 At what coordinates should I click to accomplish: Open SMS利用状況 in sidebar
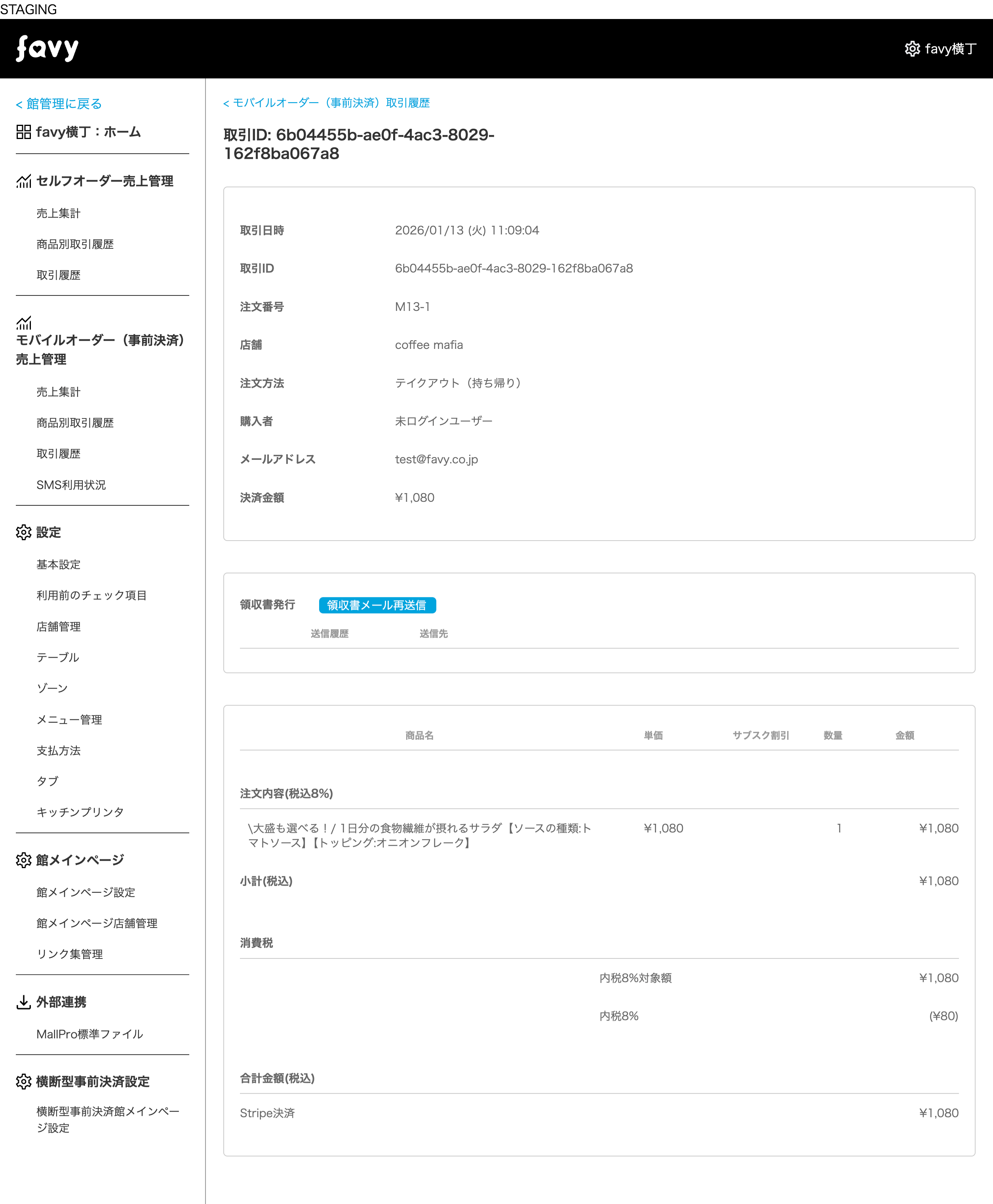tap(71, 485)
